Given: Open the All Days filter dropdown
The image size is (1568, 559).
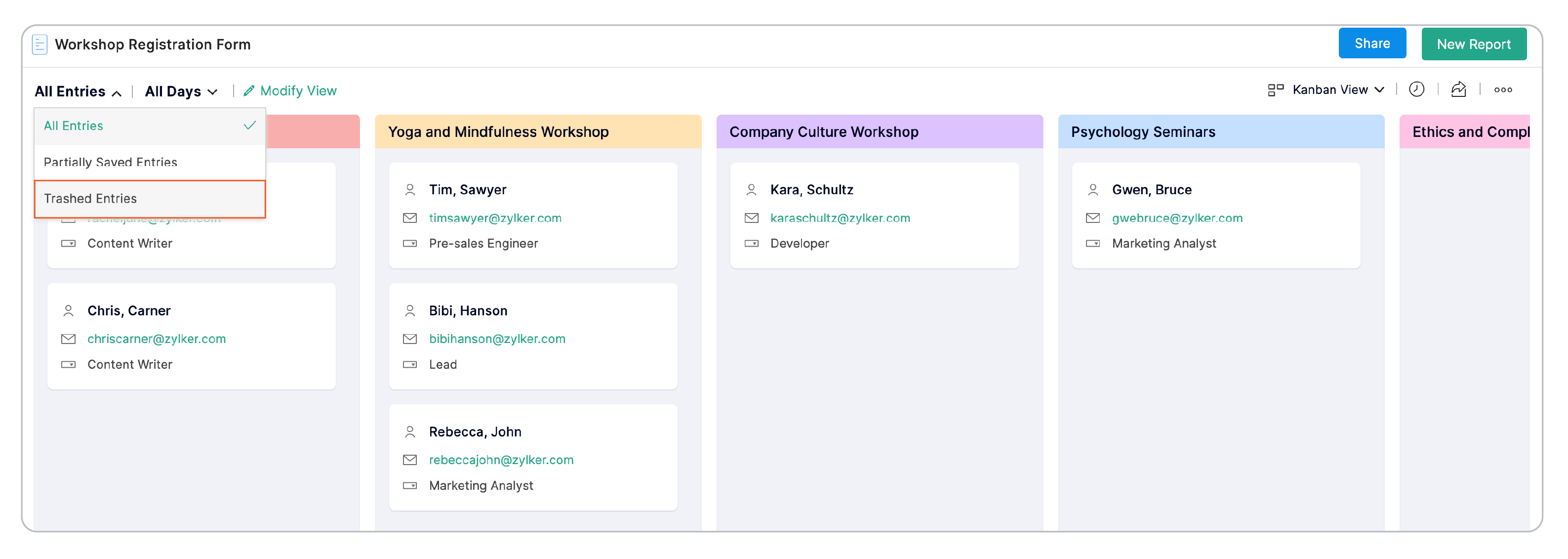Looking at the screenshot, I should (x=181, y=92).
